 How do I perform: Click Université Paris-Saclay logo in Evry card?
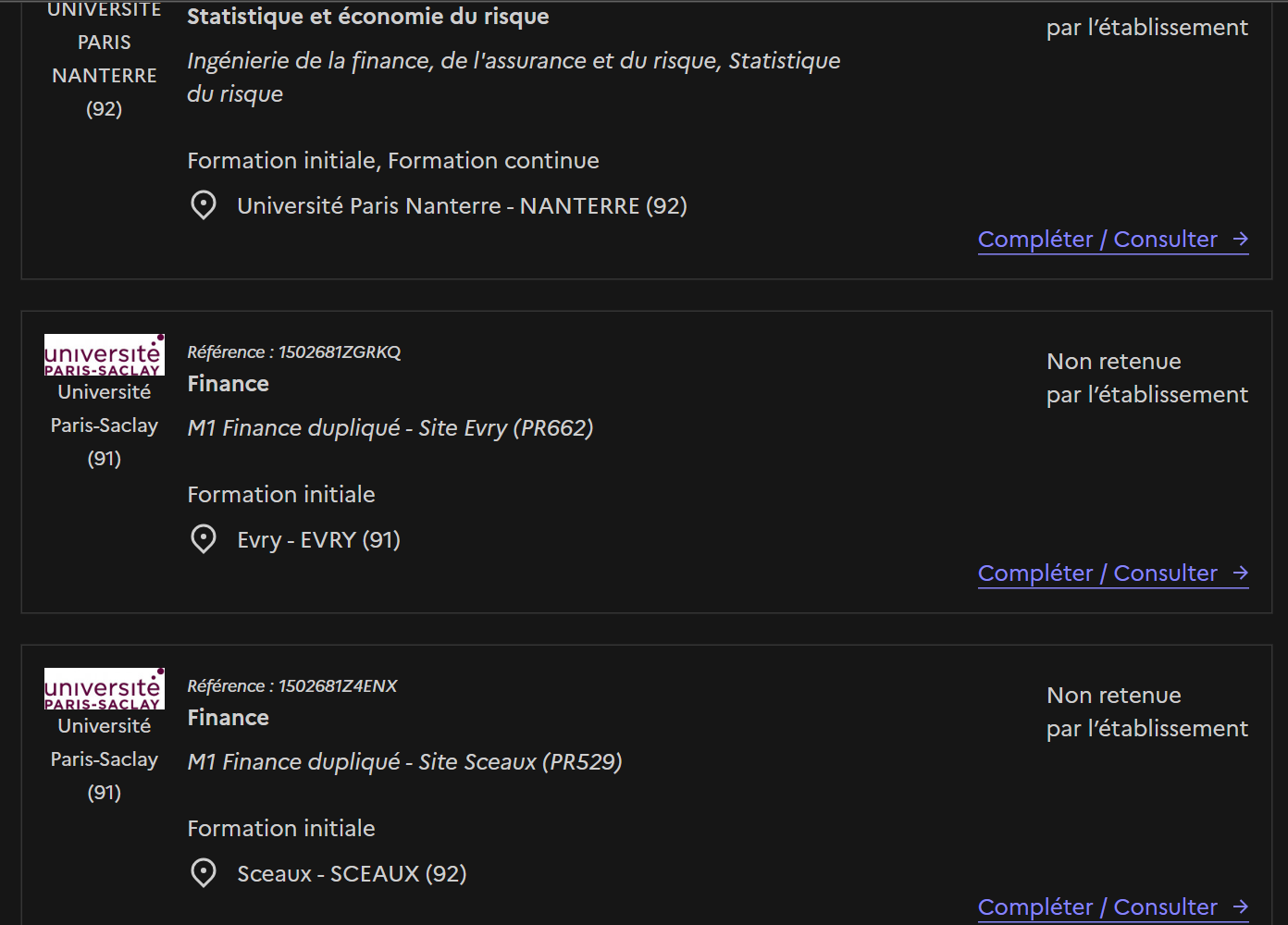105,355
